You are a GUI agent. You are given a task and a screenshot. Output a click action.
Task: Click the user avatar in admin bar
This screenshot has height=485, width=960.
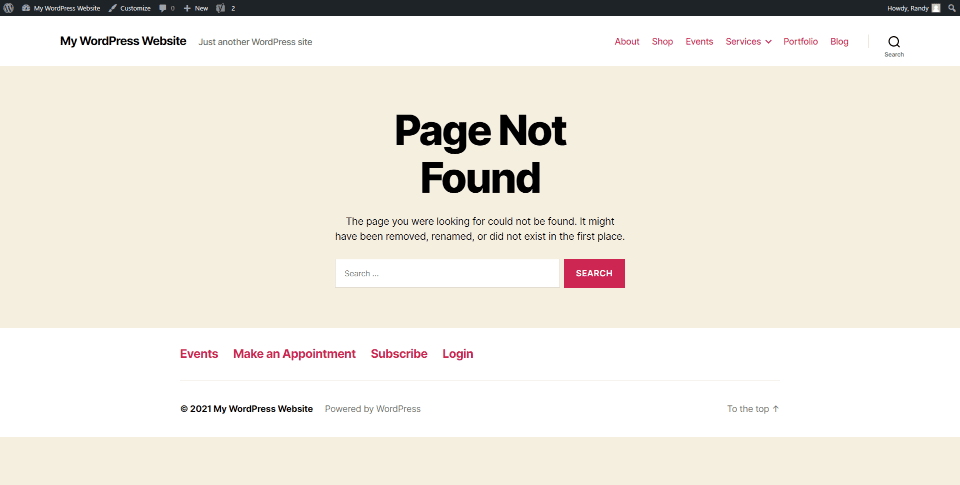point(936,8)
